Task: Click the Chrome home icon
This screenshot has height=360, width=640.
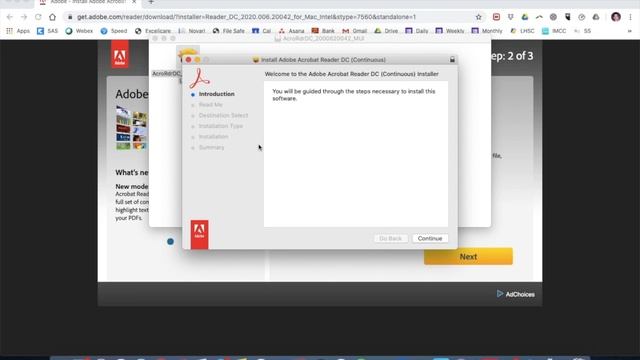Action: [x=52, y=17]
